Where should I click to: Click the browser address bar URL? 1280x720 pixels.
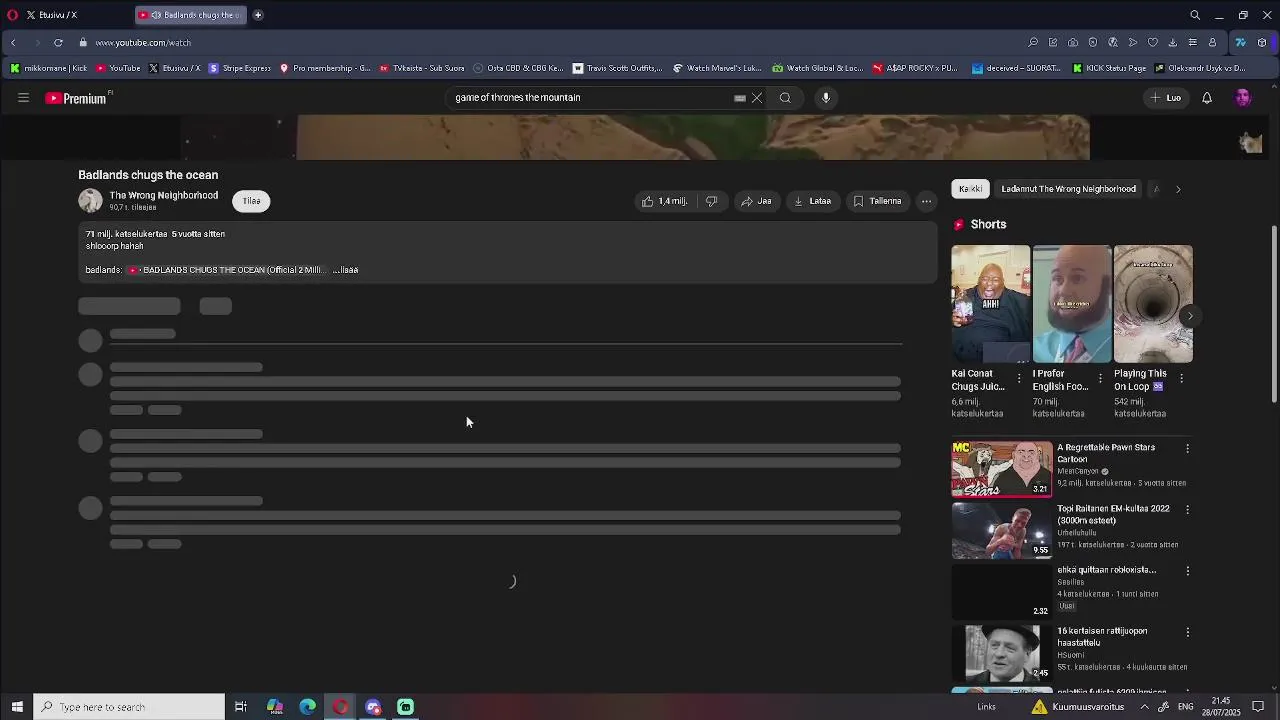click(x=143, y=43)
